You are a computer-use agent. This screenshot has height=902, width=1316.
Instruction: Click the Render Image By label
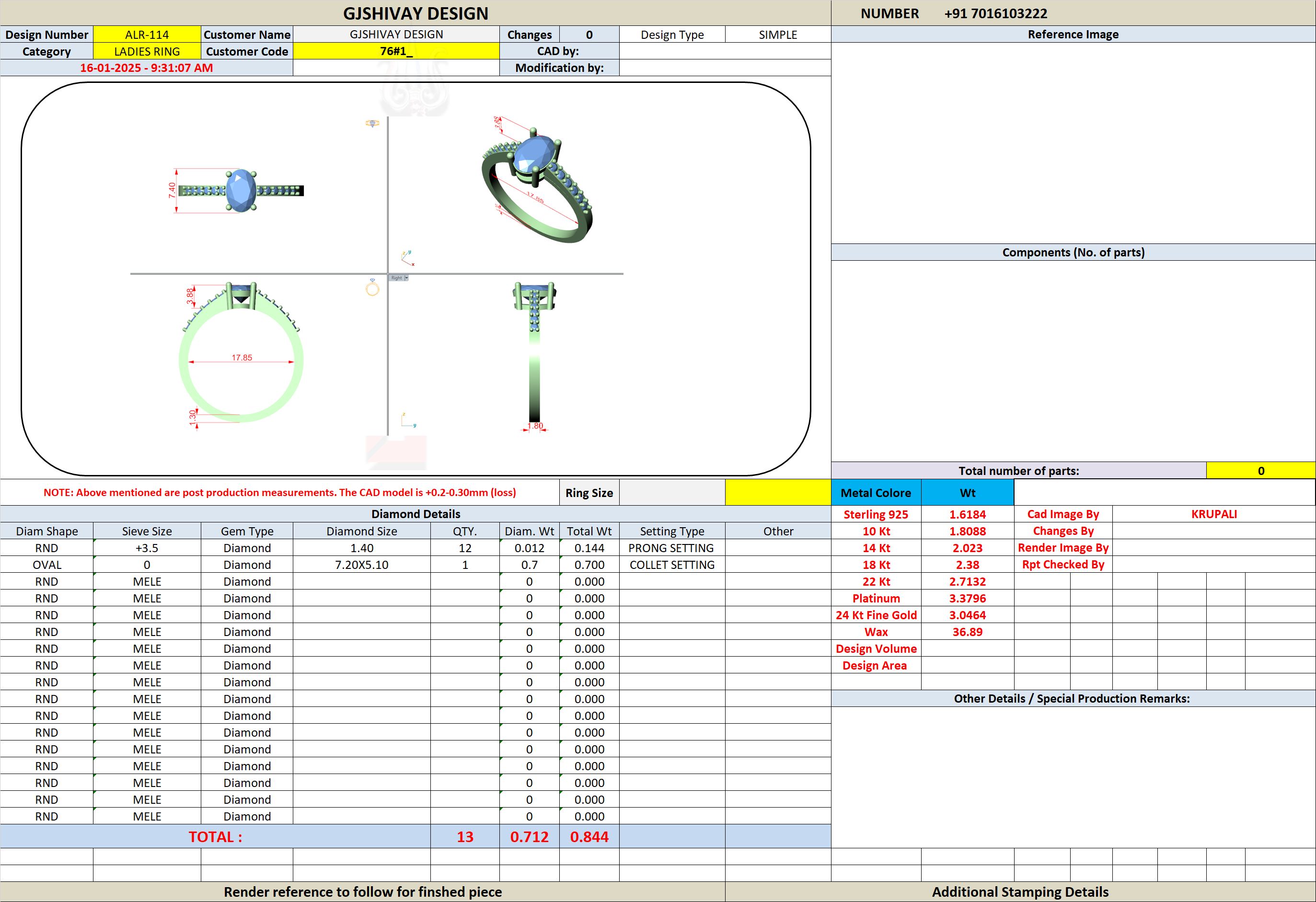[x=1063, y=547]
